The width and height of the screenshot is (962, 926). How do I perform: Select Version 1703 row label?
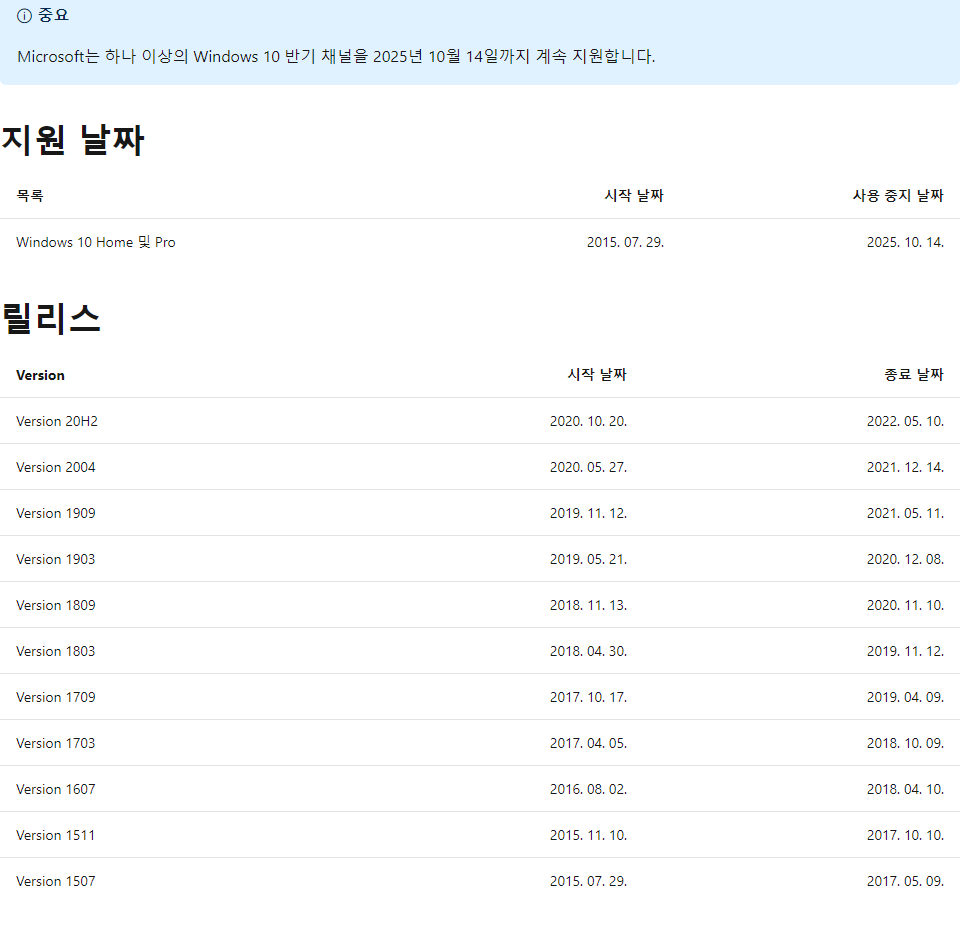(56, 744)
